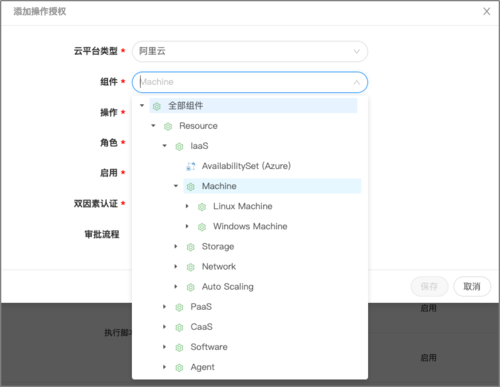The height and width of the screenshot is (387, 500).
Task: Click the PaaS node icon
Action: point(179,307)
